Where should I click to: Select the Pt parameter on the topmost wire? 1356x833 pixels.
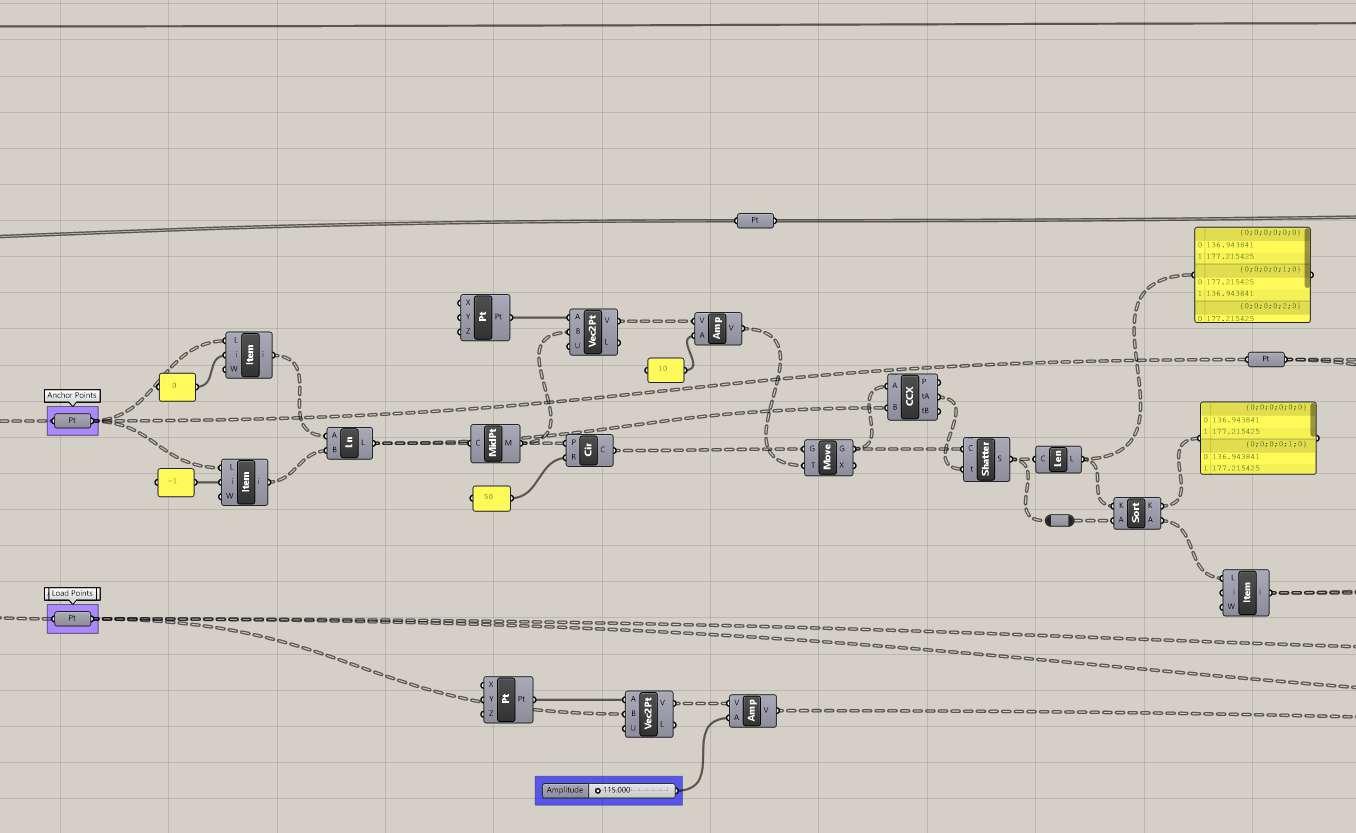(755, 220)
